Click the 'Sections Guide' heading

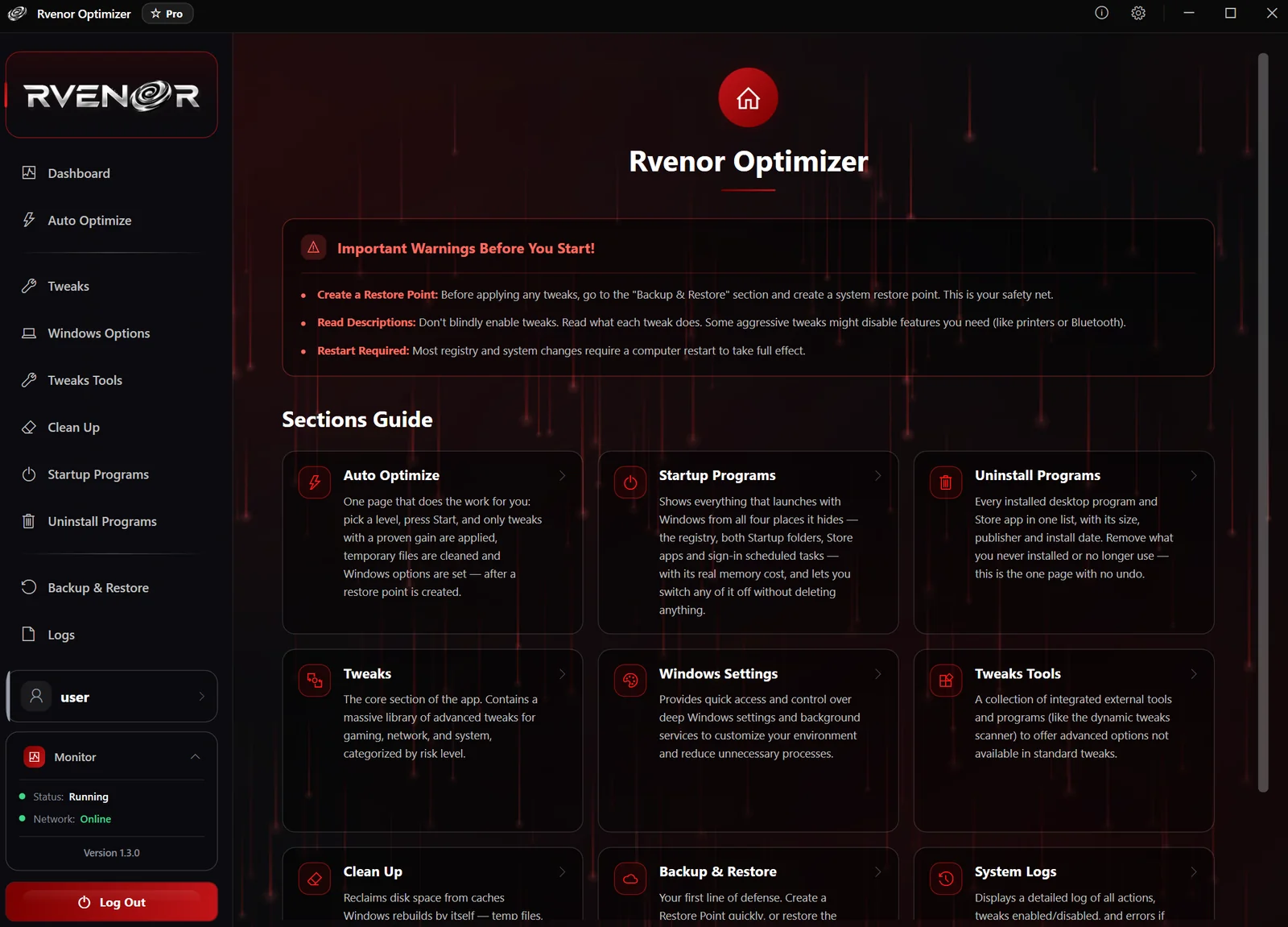(x=357, y=420)
